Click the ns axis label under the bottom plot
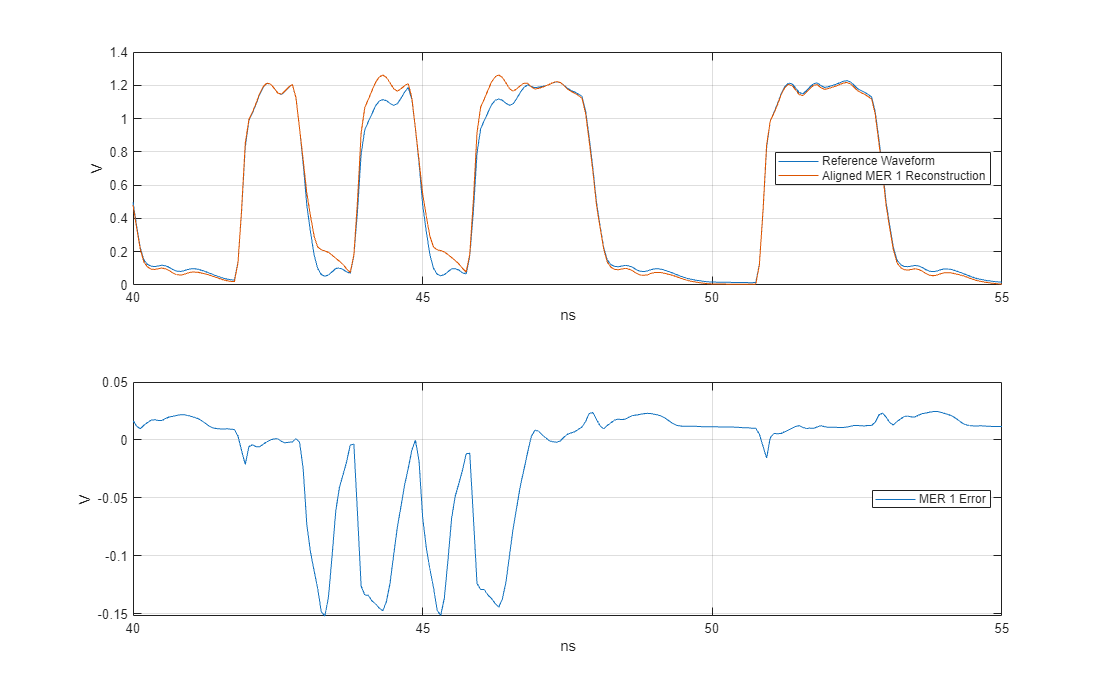1107x692 pixels. tap(567, 647)
